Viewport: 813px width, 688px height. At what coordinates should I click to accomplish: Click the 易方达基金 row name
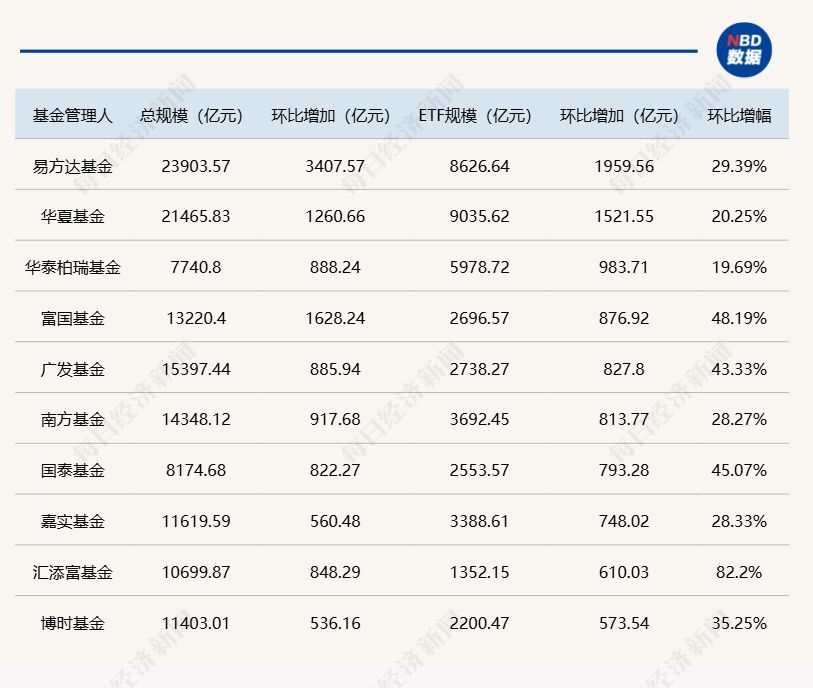(72, 166)
